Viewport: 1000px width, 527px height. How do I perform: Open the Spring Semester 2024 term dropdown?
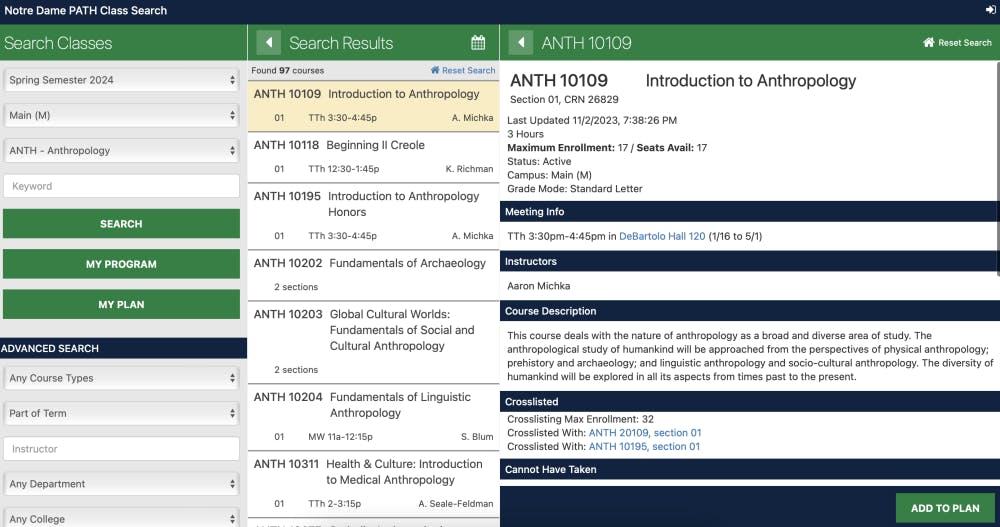tap(121, 80)
